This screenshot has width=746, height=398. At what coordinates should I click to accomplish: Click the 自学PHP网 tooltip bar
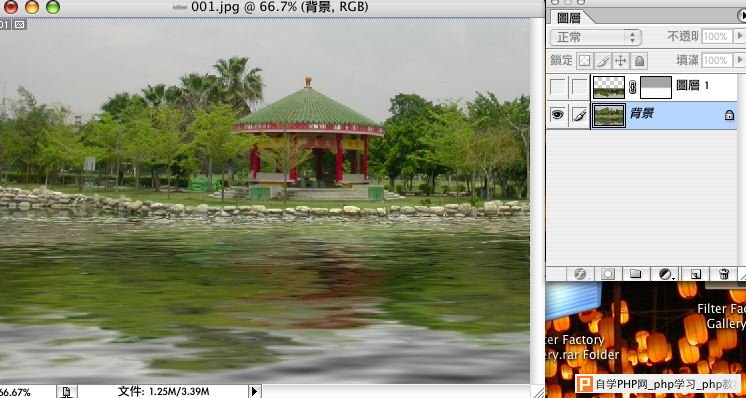(x=658, y=383)
